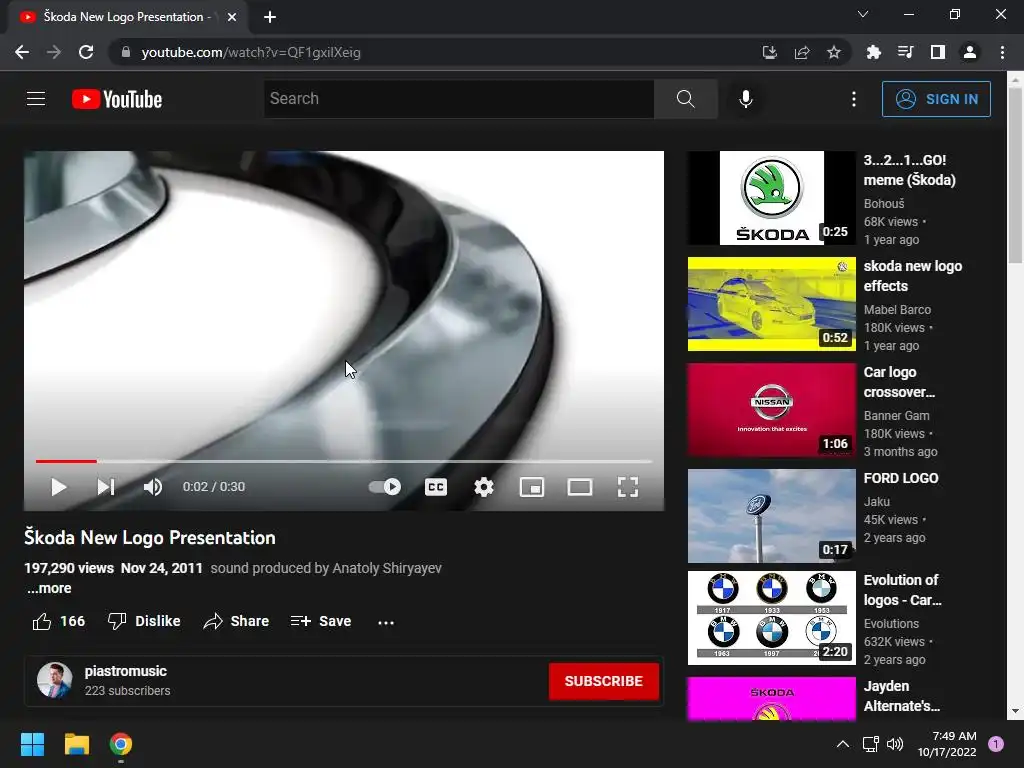Screen dimensions: 1024x768
Task: Open Chrome three-dot menu
Action: point(1002,52)
